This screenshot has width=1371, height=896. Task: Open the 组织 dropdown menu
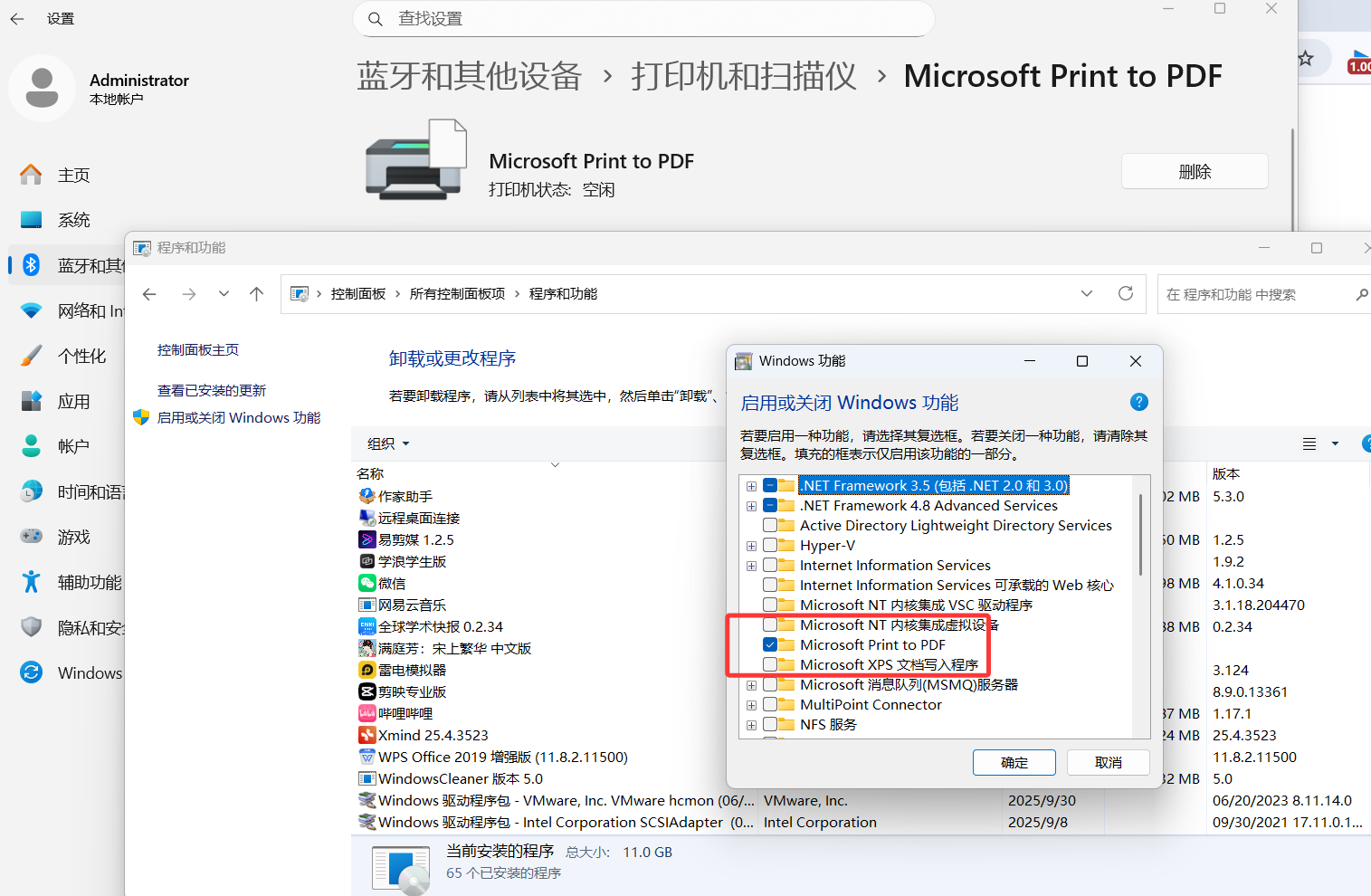(x=388, y=443)
